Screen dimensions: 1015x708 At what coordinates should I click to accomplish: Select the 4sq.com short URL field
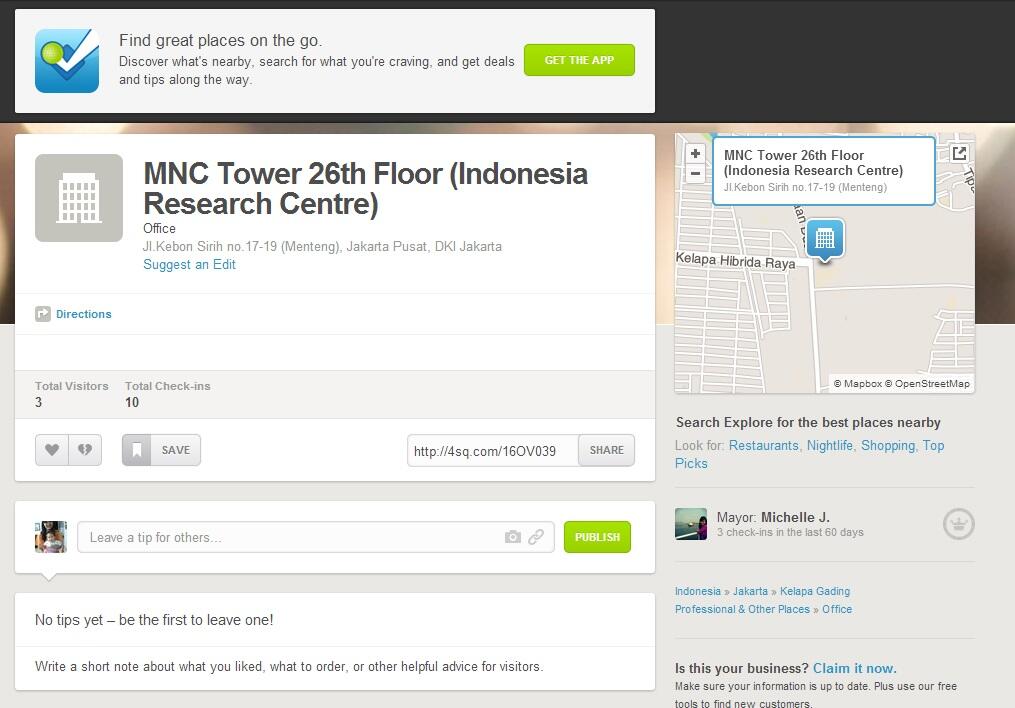pyautogui.click(x=493, y=450)
